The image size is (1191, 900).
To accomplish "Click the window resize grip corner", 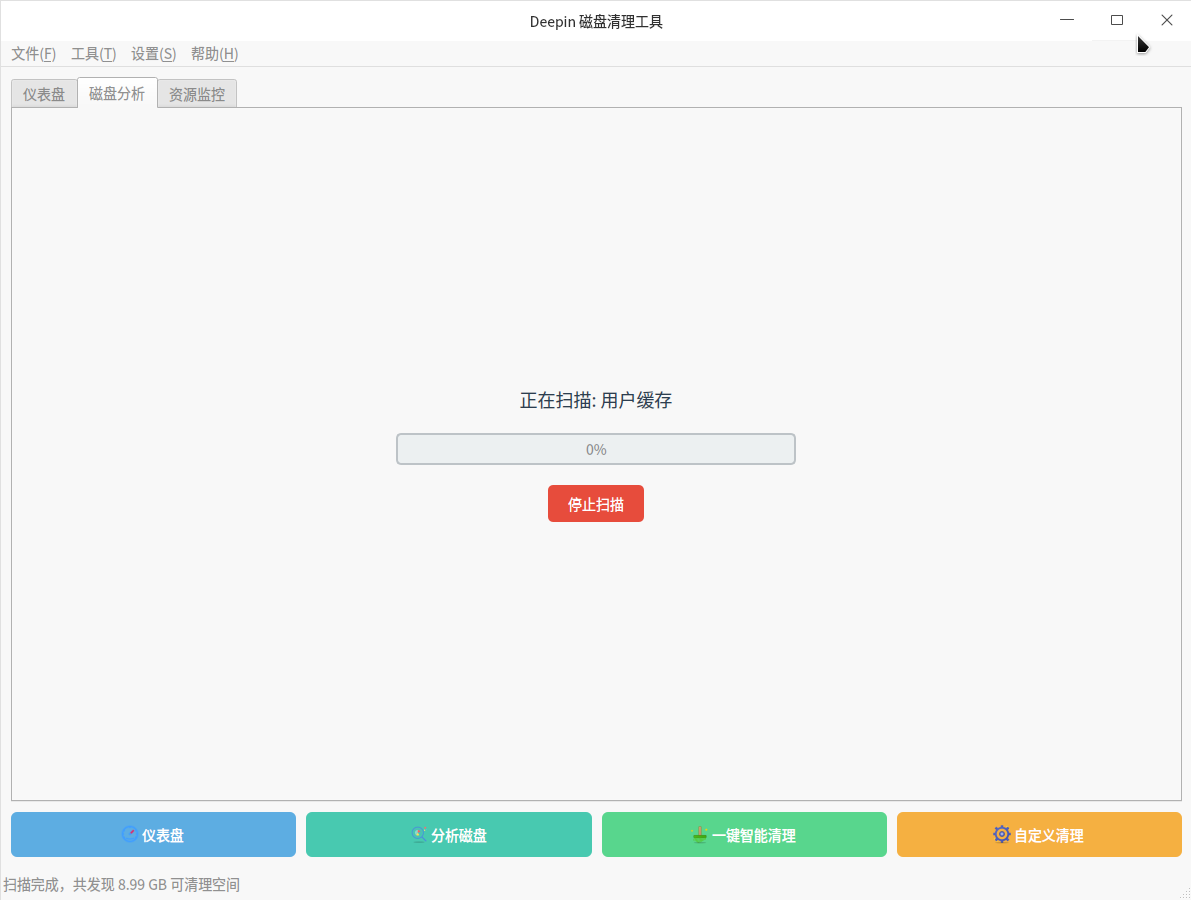I will click(1185, 894).
